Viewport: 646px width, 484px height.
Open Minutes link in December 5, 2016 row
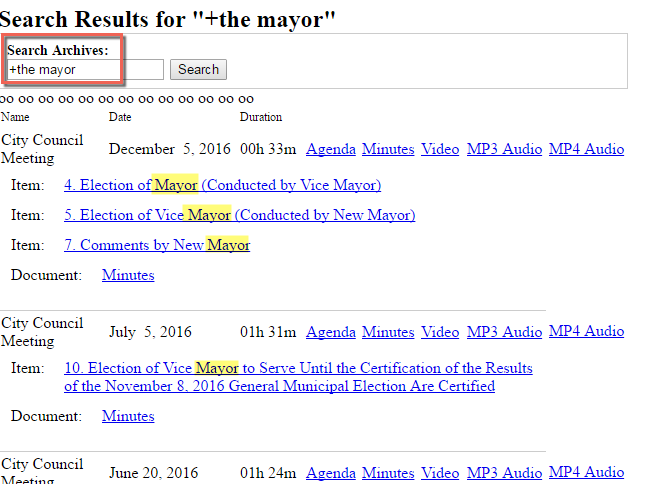(x=388, y=149)
